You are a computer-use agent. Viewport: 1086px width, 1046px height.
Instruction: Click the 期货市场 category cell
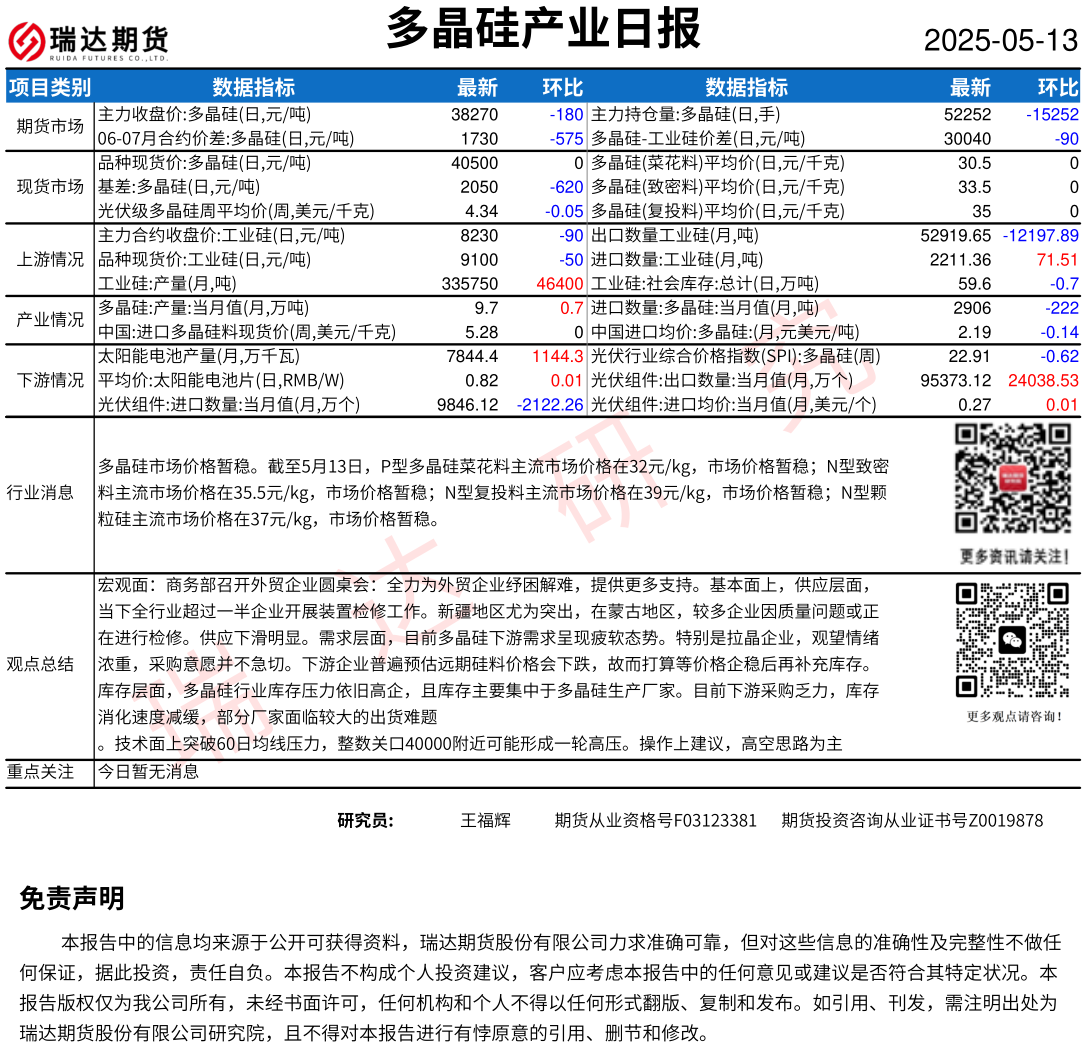[50, 126]
